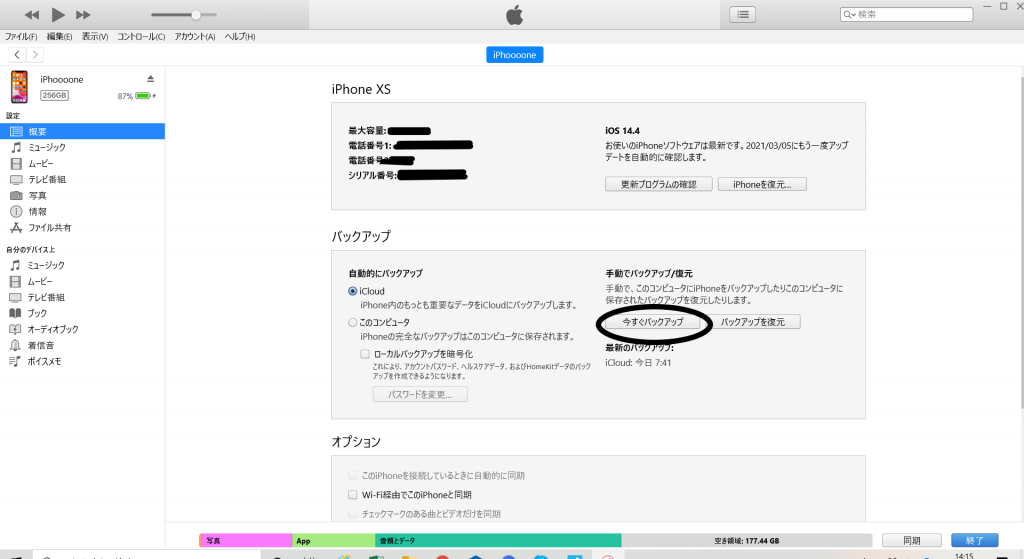Click iPhoneを復元... button

(x=761, y=184)
